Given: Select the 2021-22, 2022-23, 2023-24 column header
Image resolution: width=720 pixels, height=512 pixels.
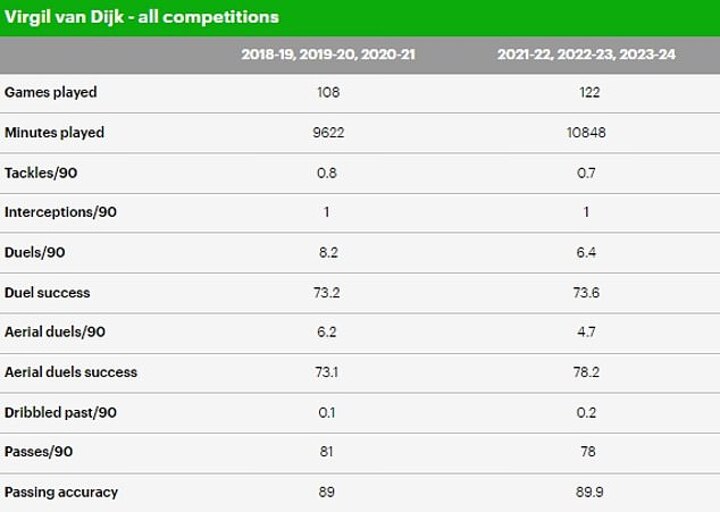Looking at the screenshot, I should [x=586, y=54].
